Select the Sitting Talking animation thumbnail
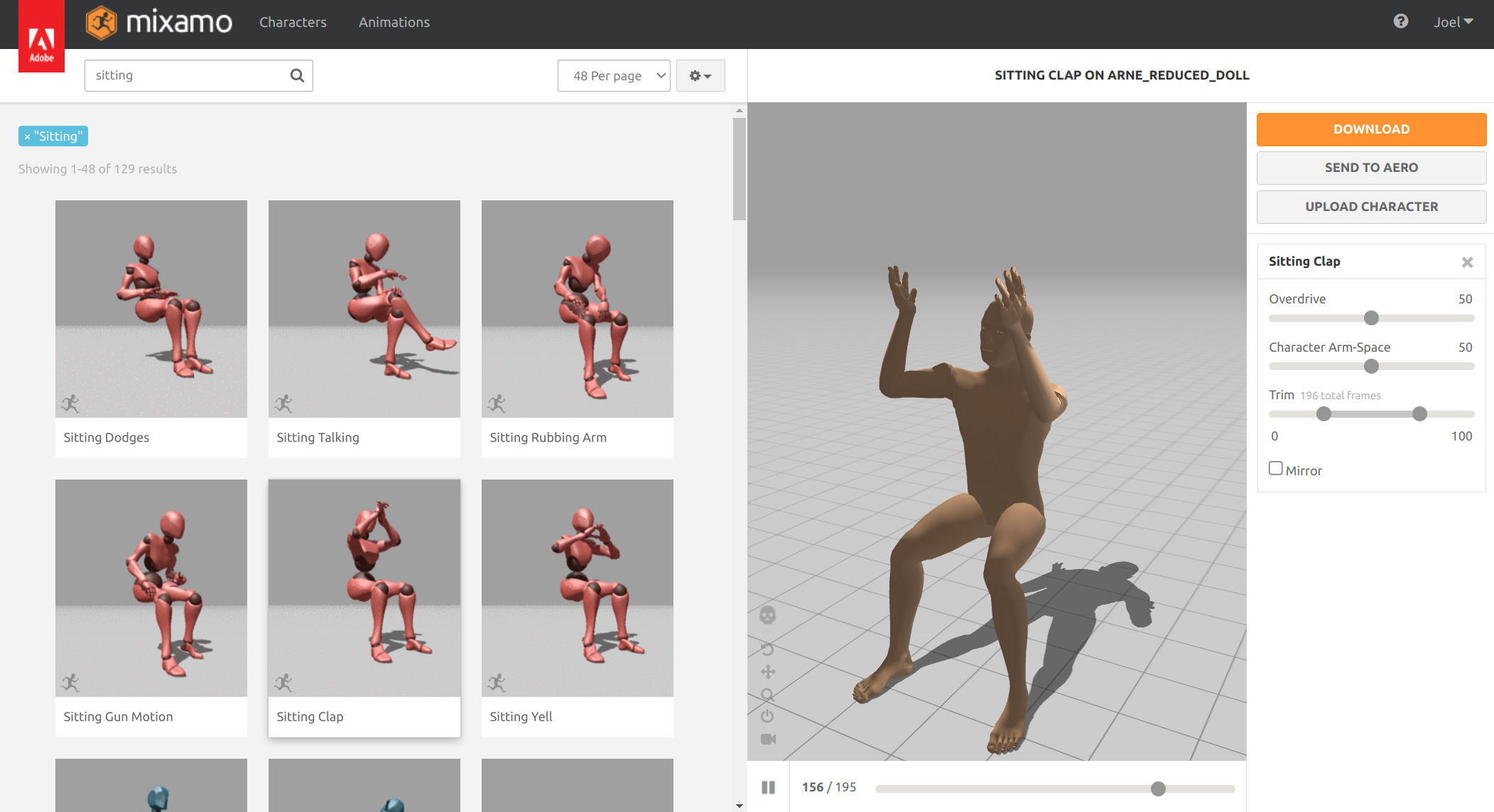Screen dimensions: 1494x812 364,309
